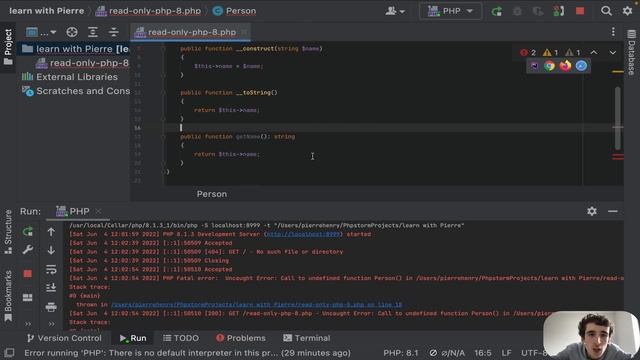Toggle tool window bars icon in bottom-left corner
This screenshot has width=640, height=360.
pyautogui.click(x=9, y=353)
